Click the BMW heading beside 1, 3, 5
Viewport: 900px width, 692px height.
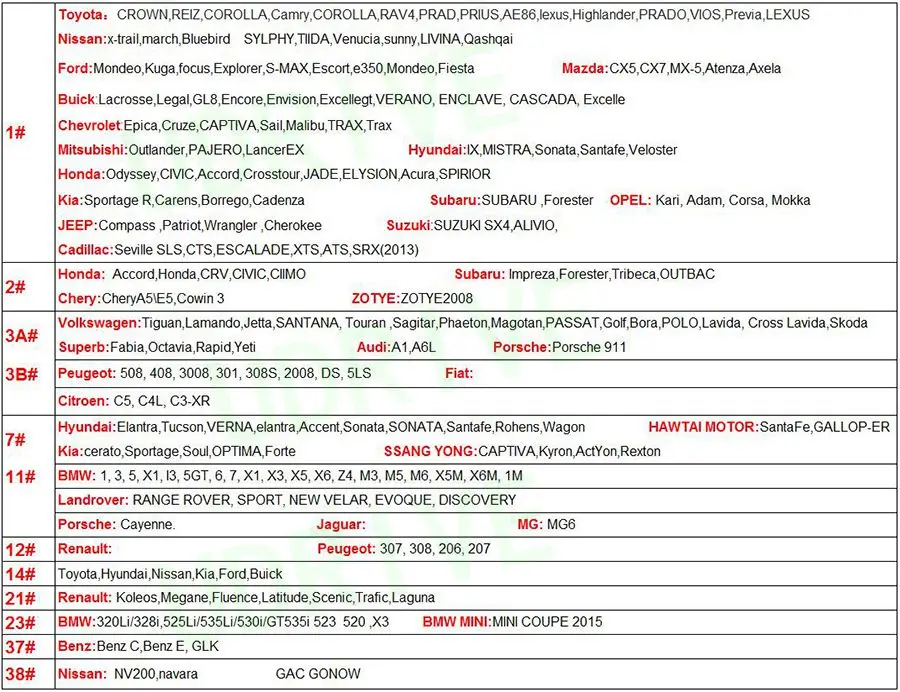[76, 476]
